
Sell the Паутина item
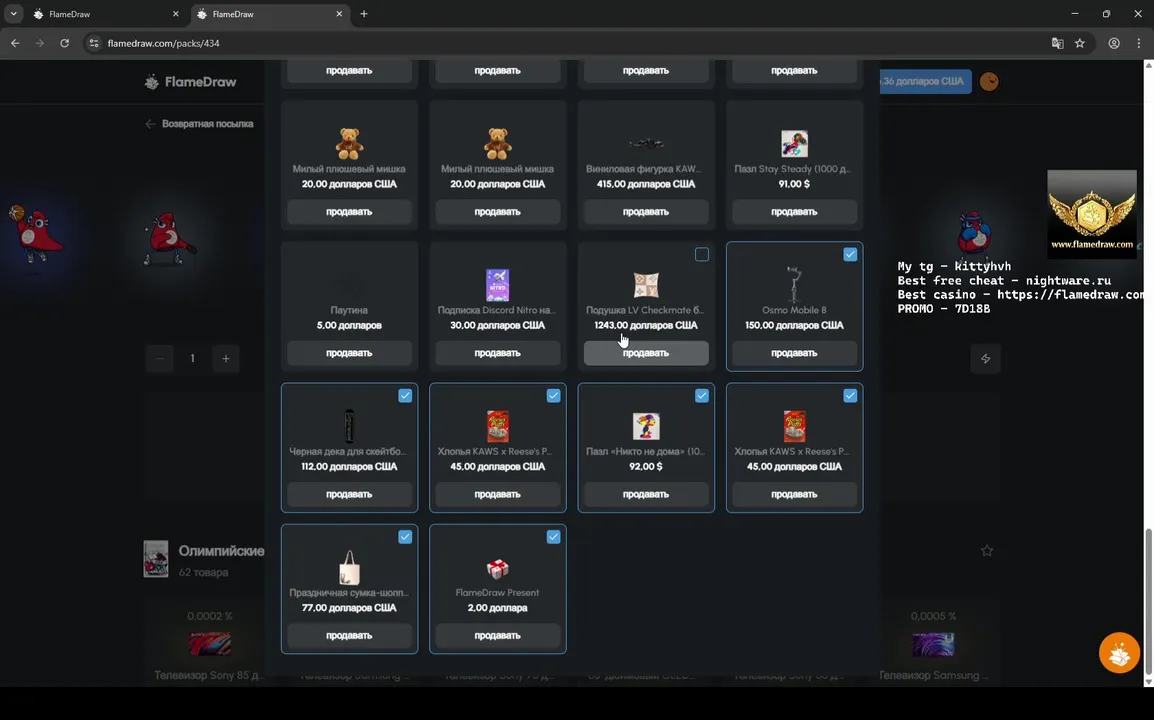pyautogui.click(x=349, y=353)
